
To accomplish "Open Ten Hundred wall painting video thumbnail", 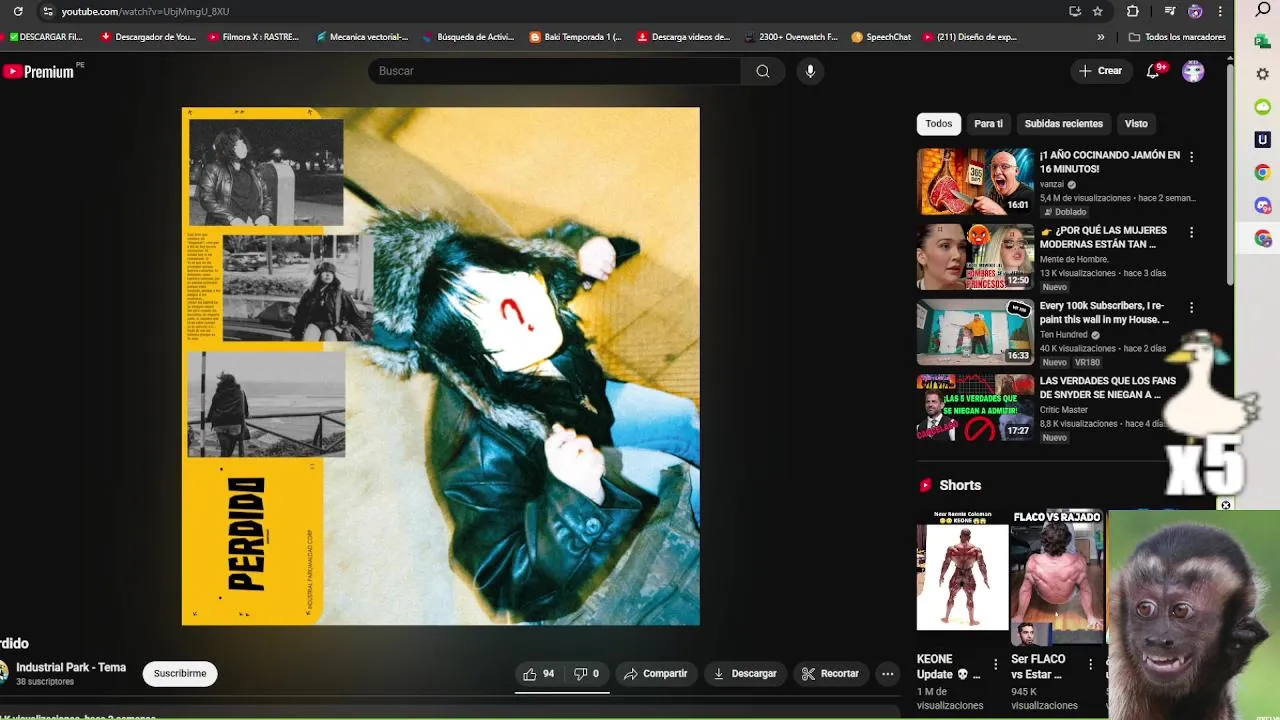I will 975,331.
